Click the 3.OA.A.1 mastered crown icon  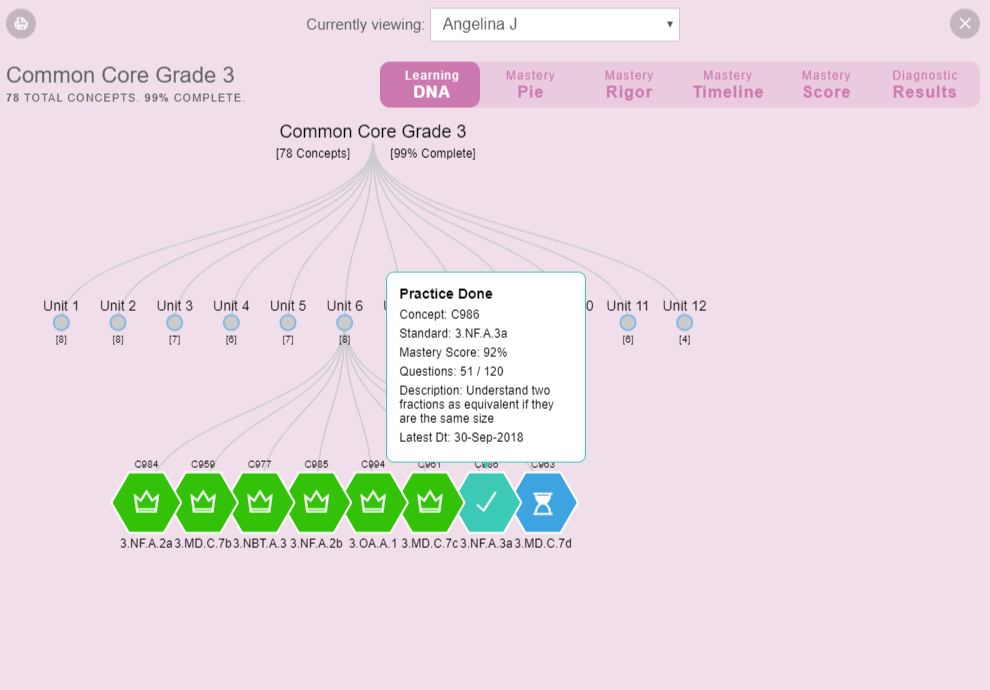[373, 502]
